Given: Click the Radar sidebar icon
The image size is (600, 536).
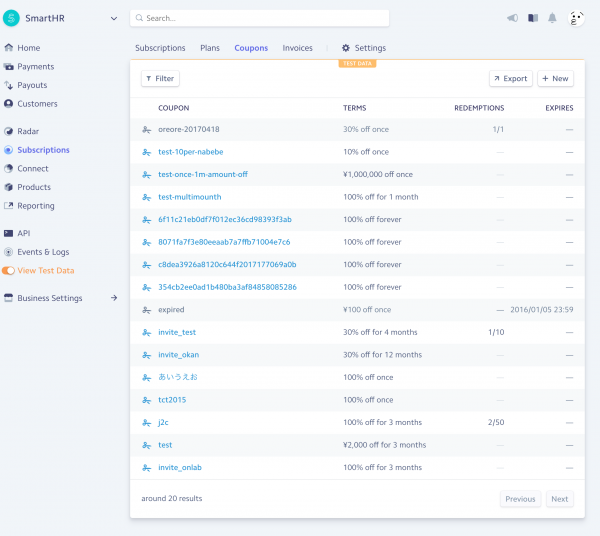Looking at the screenshot, I should pos(8,131).
